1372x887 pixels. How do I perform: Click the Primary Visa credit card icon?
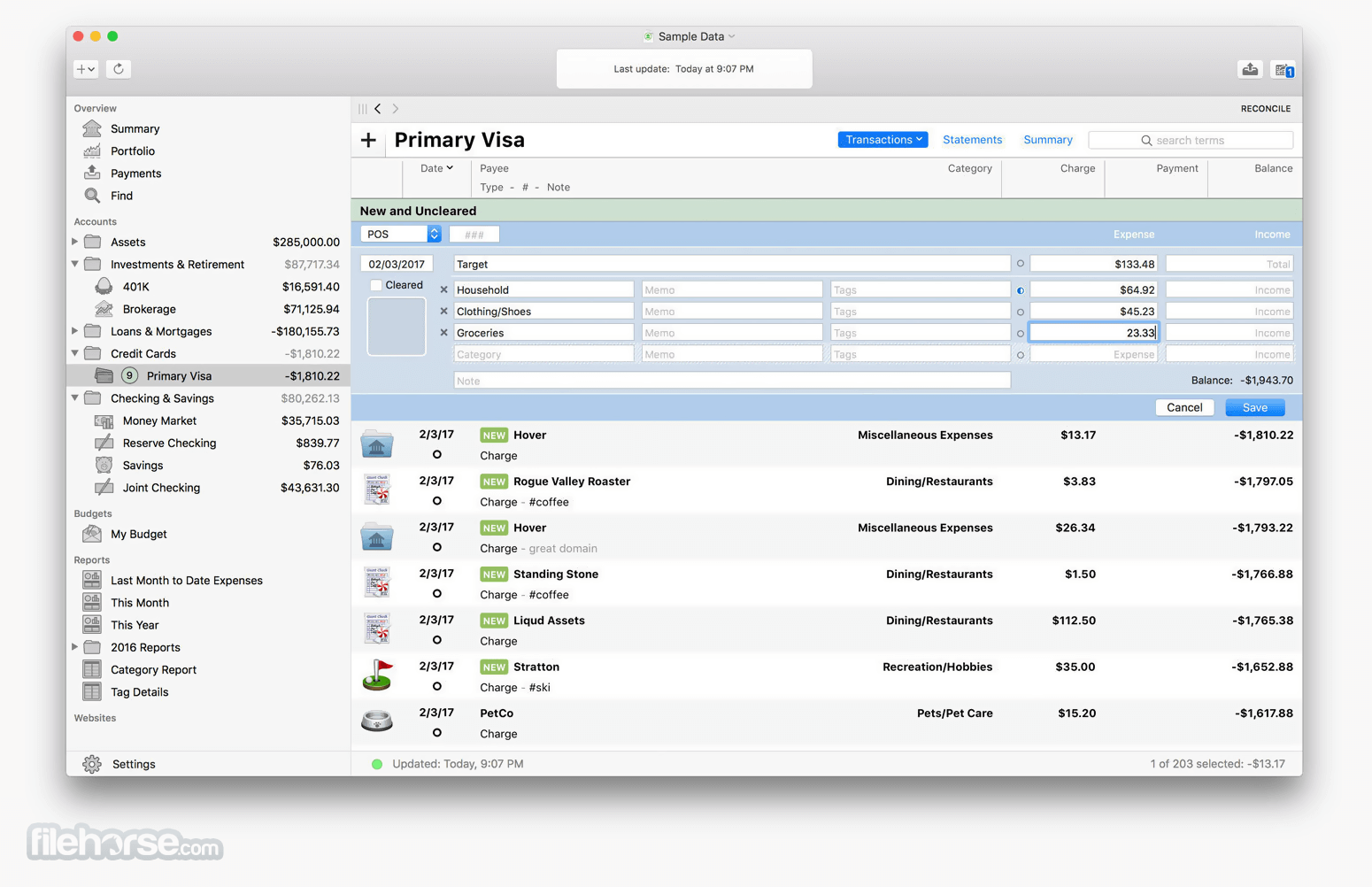pos(104,375)
